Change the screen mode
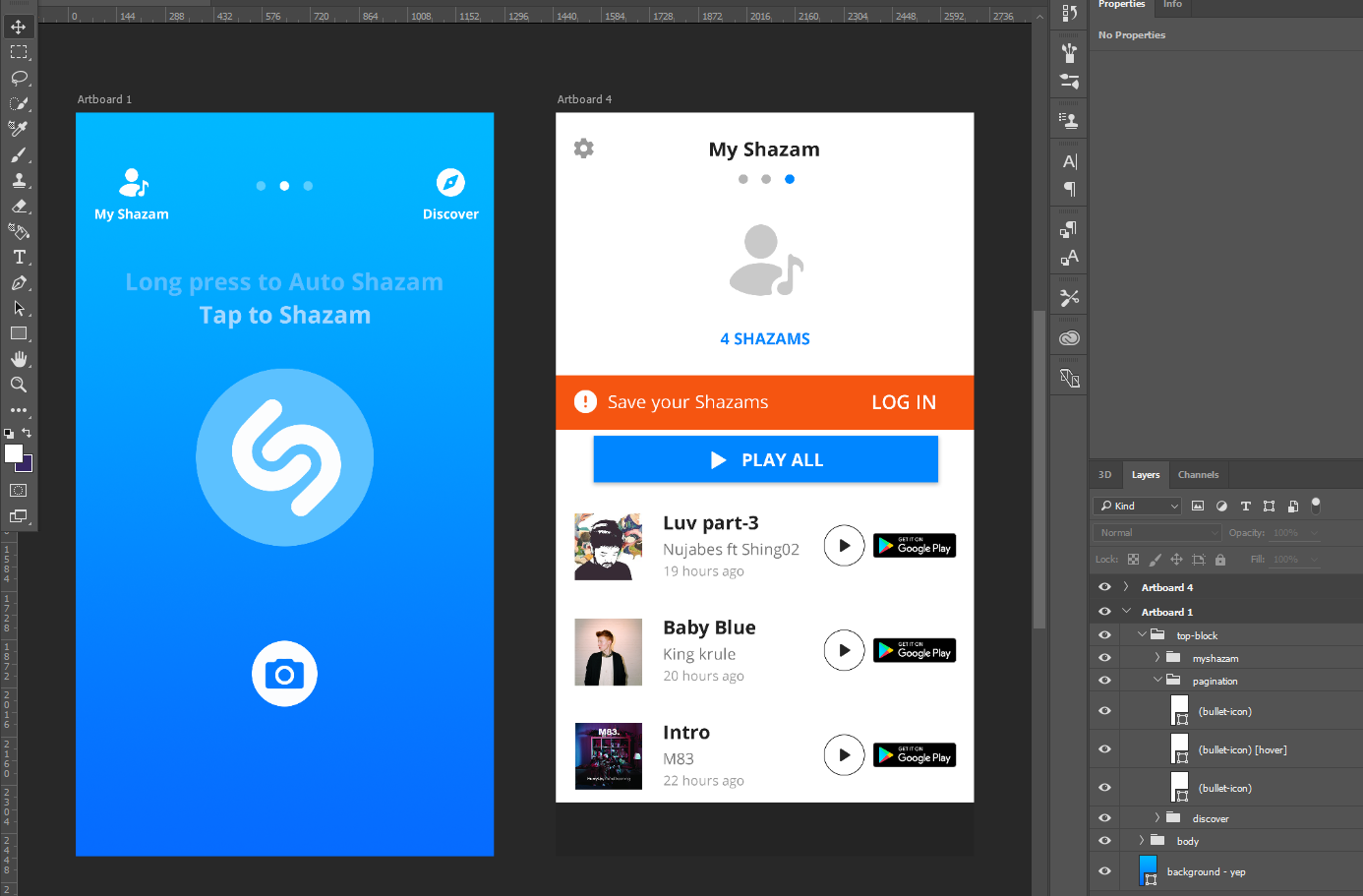Viewport: 1363px width, 896px height. [19, 515]
